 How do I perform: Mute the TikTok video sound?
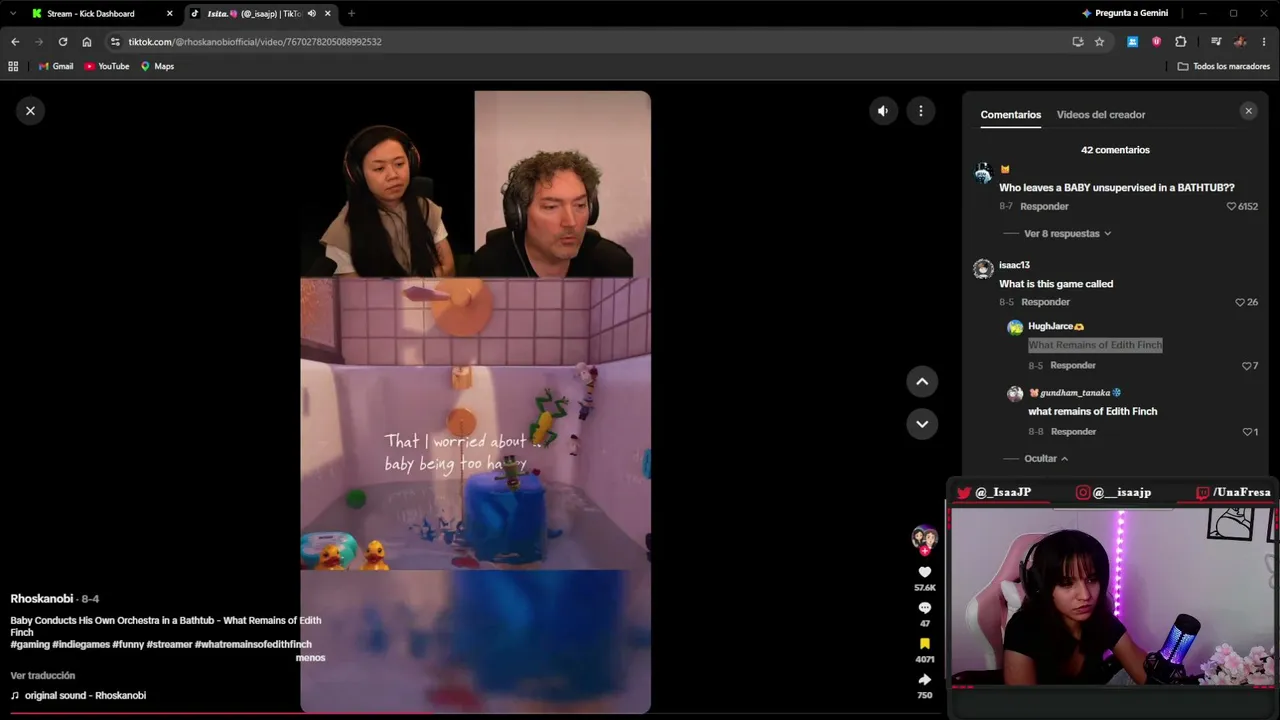click(x=883, y=111)
